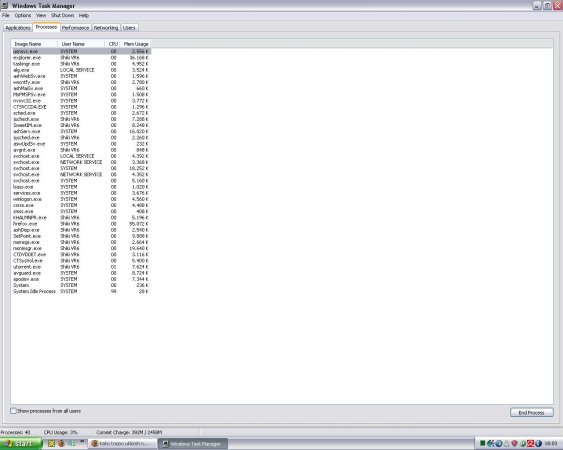Open the Help menu
This screenshot has height=450, width=563.
pos(84,15)
